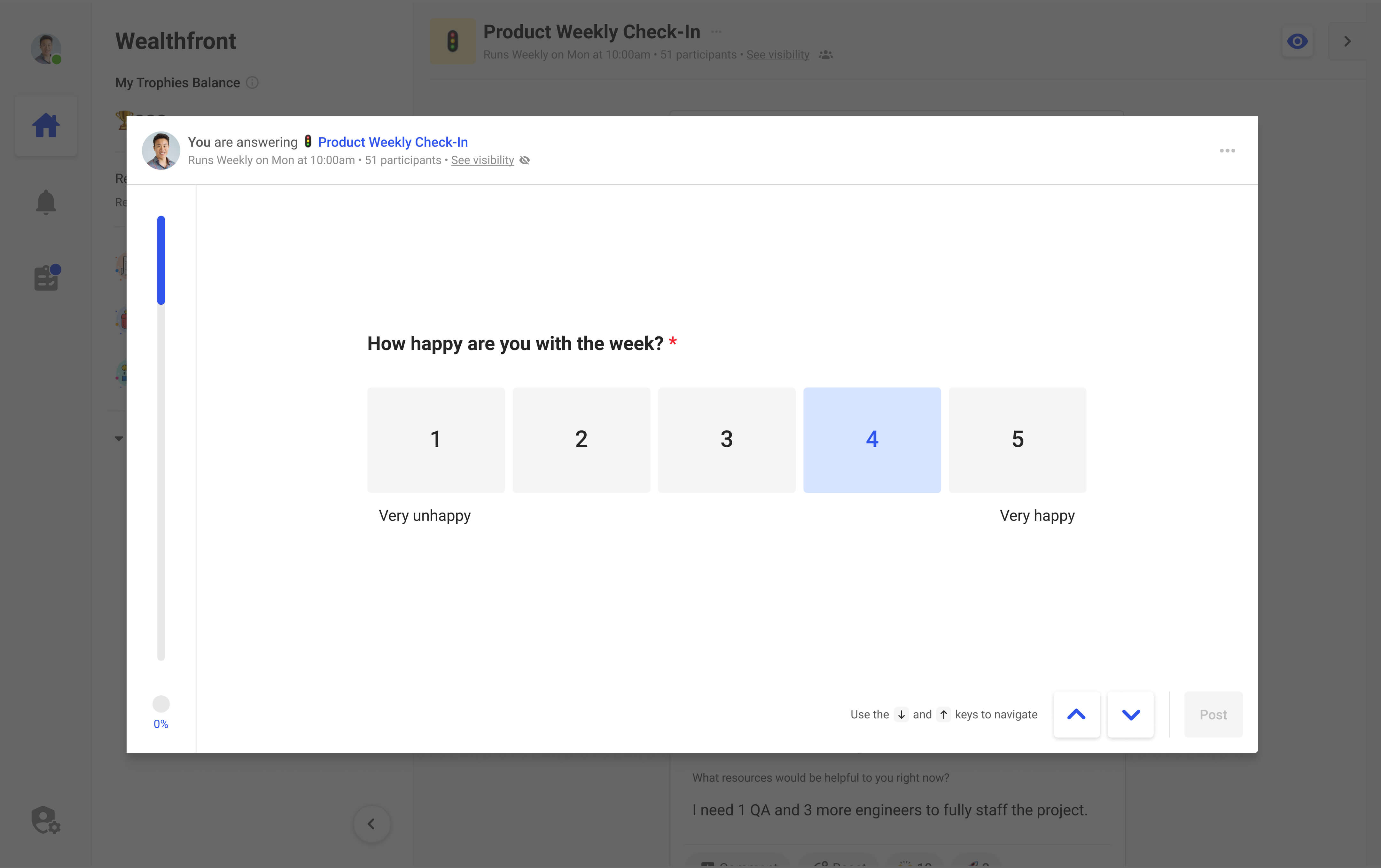Toggle the hidden visibility eye in the modal header
Image resolution: width=1381 pixels, height=868 pixels.
click(x=525, y=160)
